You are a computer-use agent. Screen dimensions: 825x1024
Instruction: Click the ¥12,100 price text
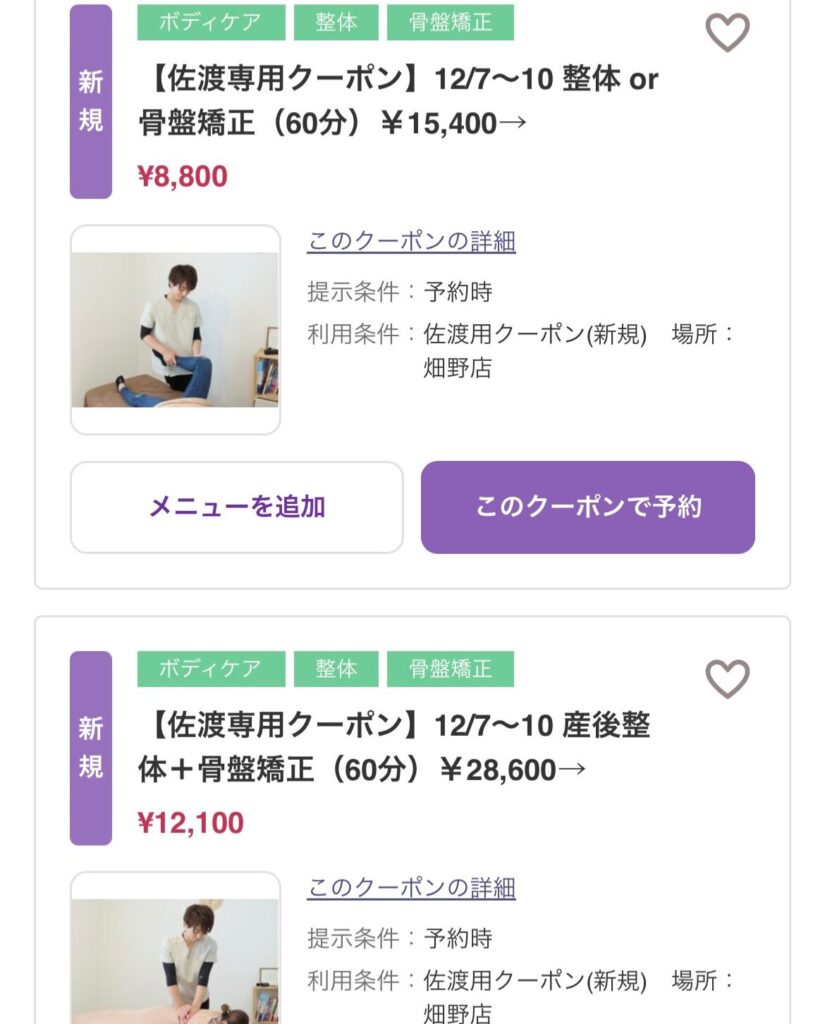point(191,823)
